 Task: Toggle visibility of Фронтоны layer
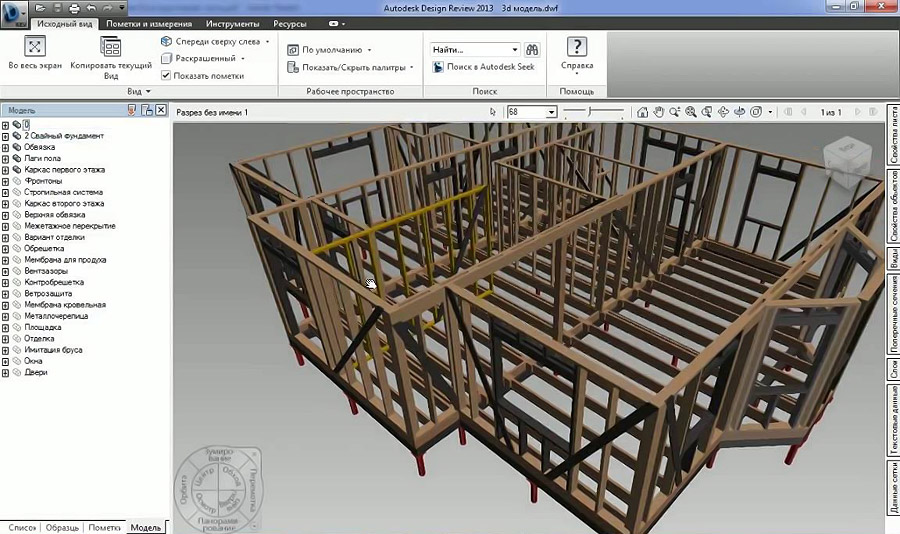tap(17, 181)
